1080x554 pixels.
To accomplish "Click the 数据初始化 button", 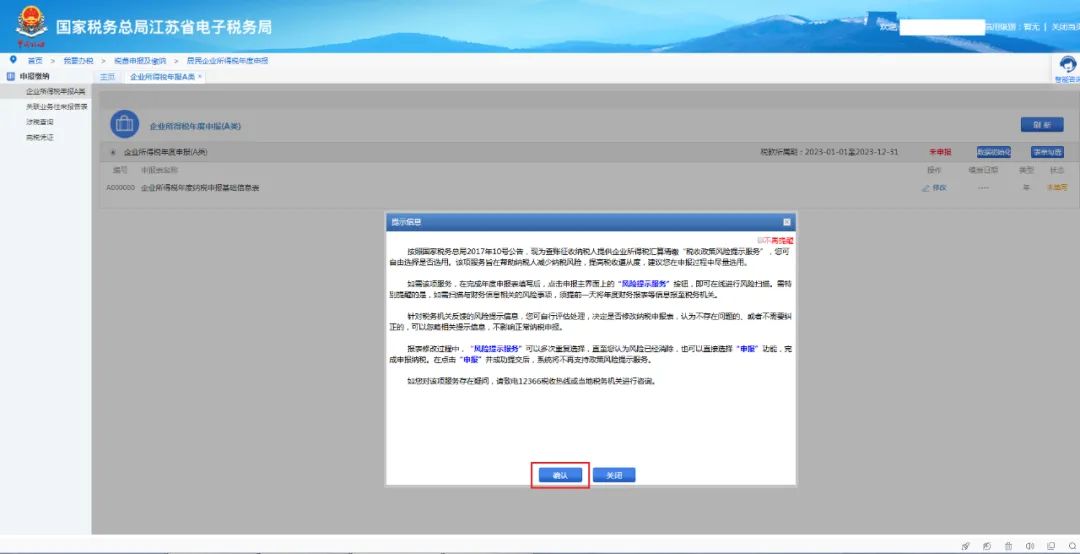I will tap(993, 152).
